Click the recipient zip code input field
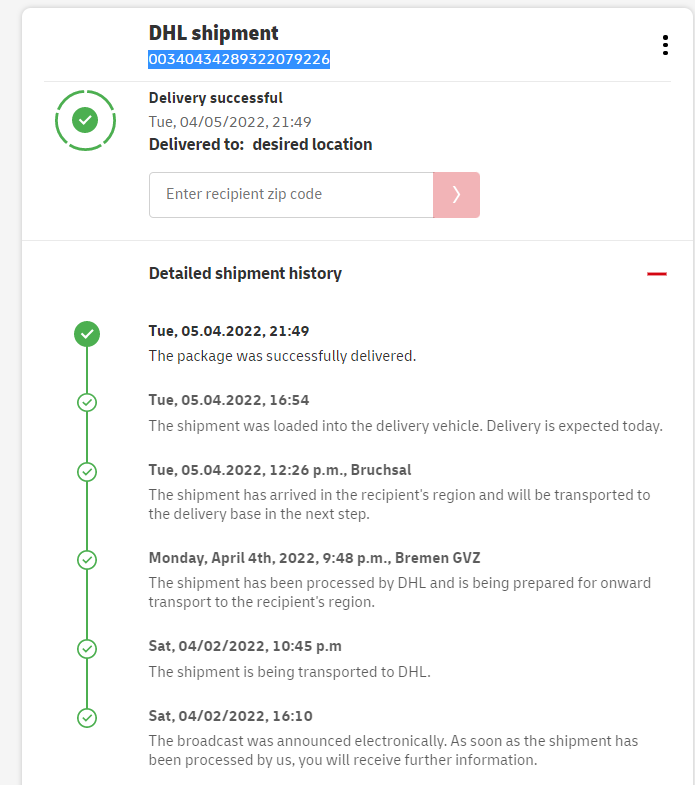 coord(291,195)
